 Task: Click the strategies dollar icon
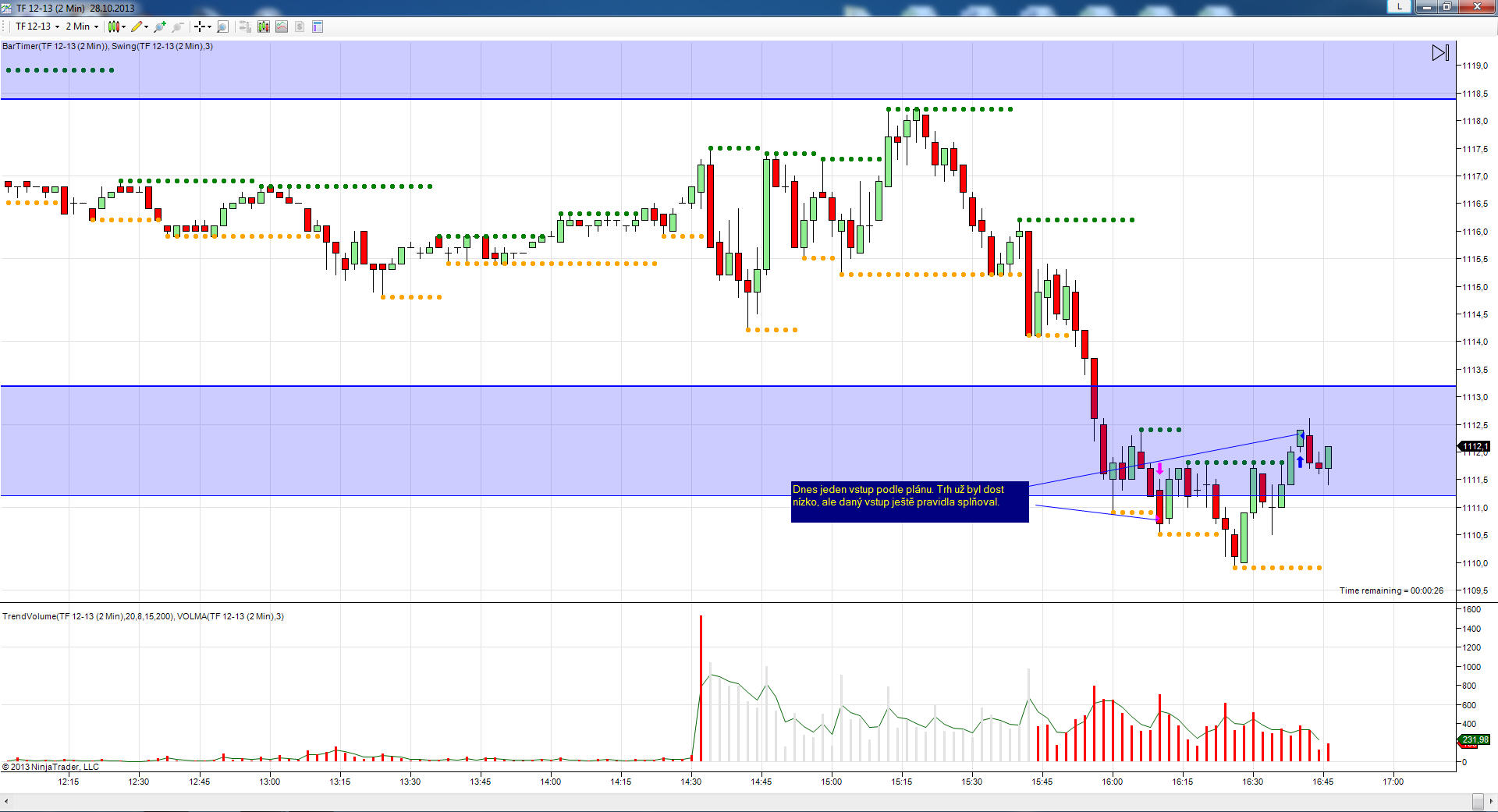(x=300, y=27)
